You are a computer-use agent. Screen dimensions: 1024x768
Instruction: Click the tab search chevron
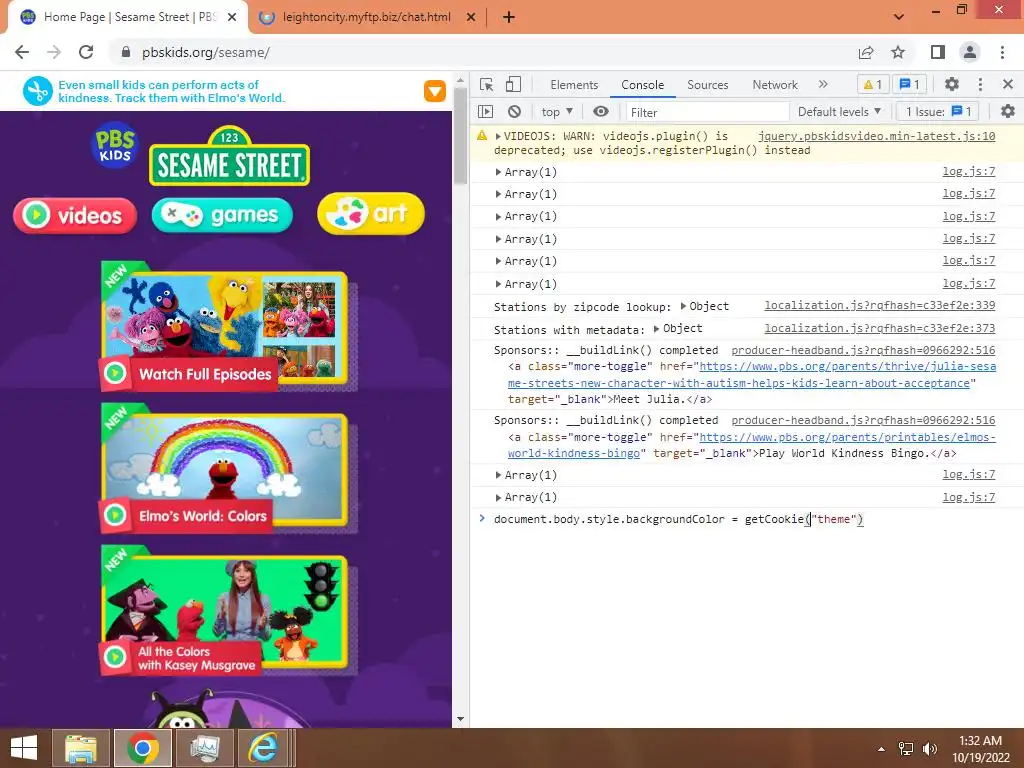(899, 17)
